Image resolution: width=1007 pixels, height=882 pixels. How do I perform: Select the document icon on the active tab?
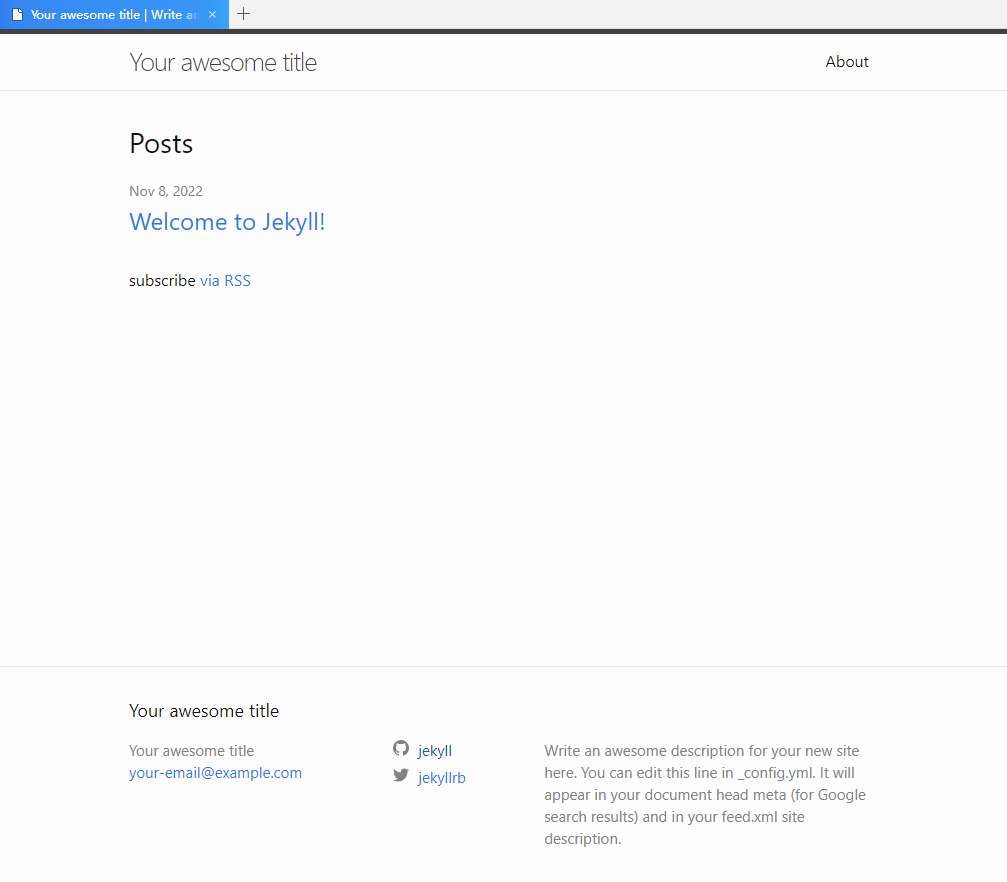pos(15,14)
